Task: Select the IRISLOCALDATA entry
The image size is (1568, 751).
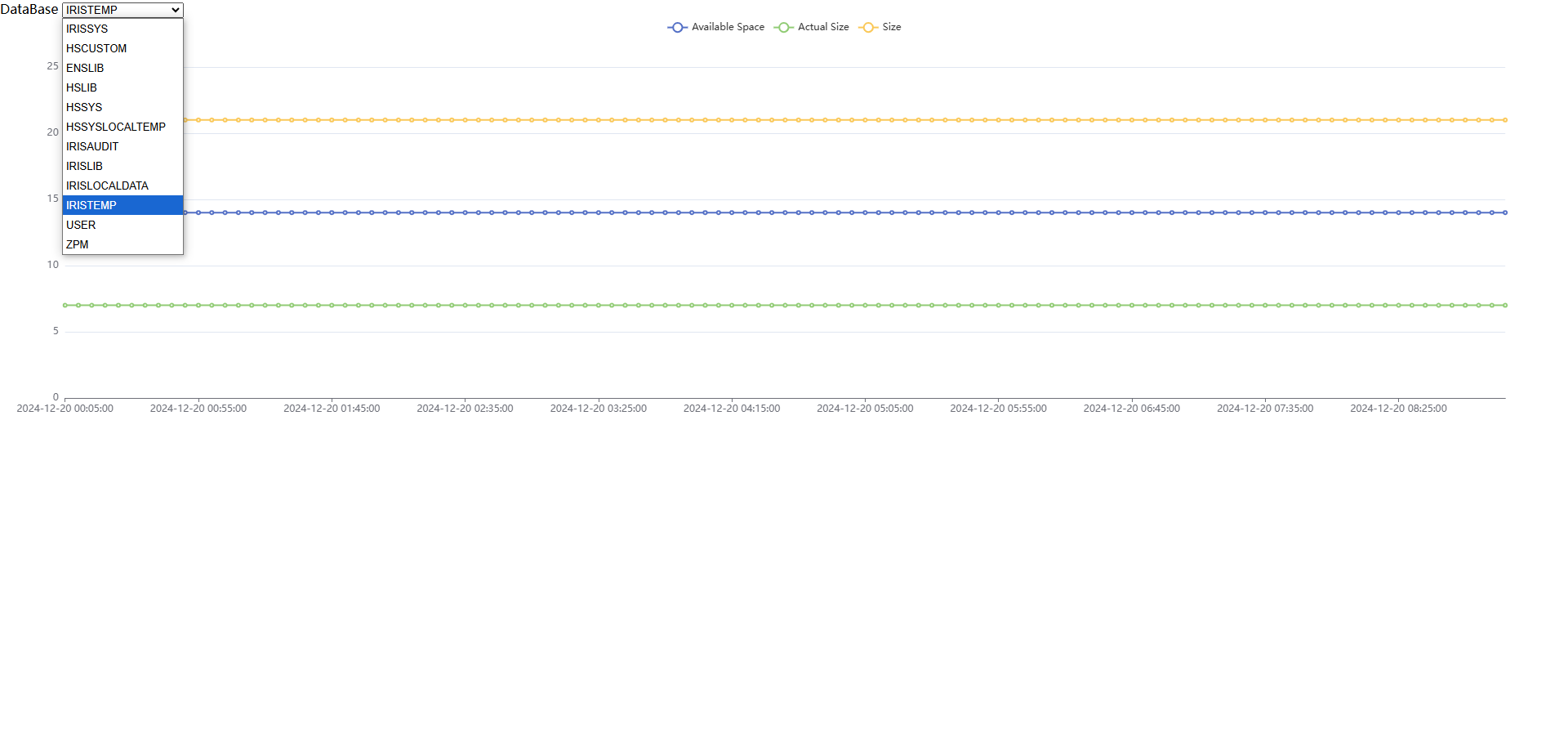Action: coord(107,186)
